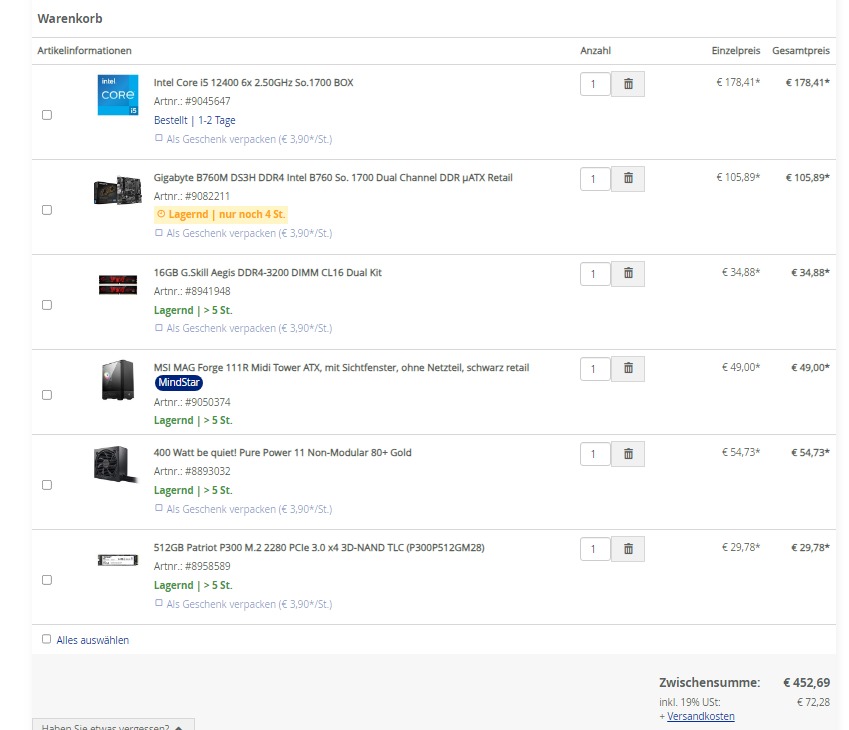
Task: Click the Gesamtpreis column header
Action: tap(801, 50)
